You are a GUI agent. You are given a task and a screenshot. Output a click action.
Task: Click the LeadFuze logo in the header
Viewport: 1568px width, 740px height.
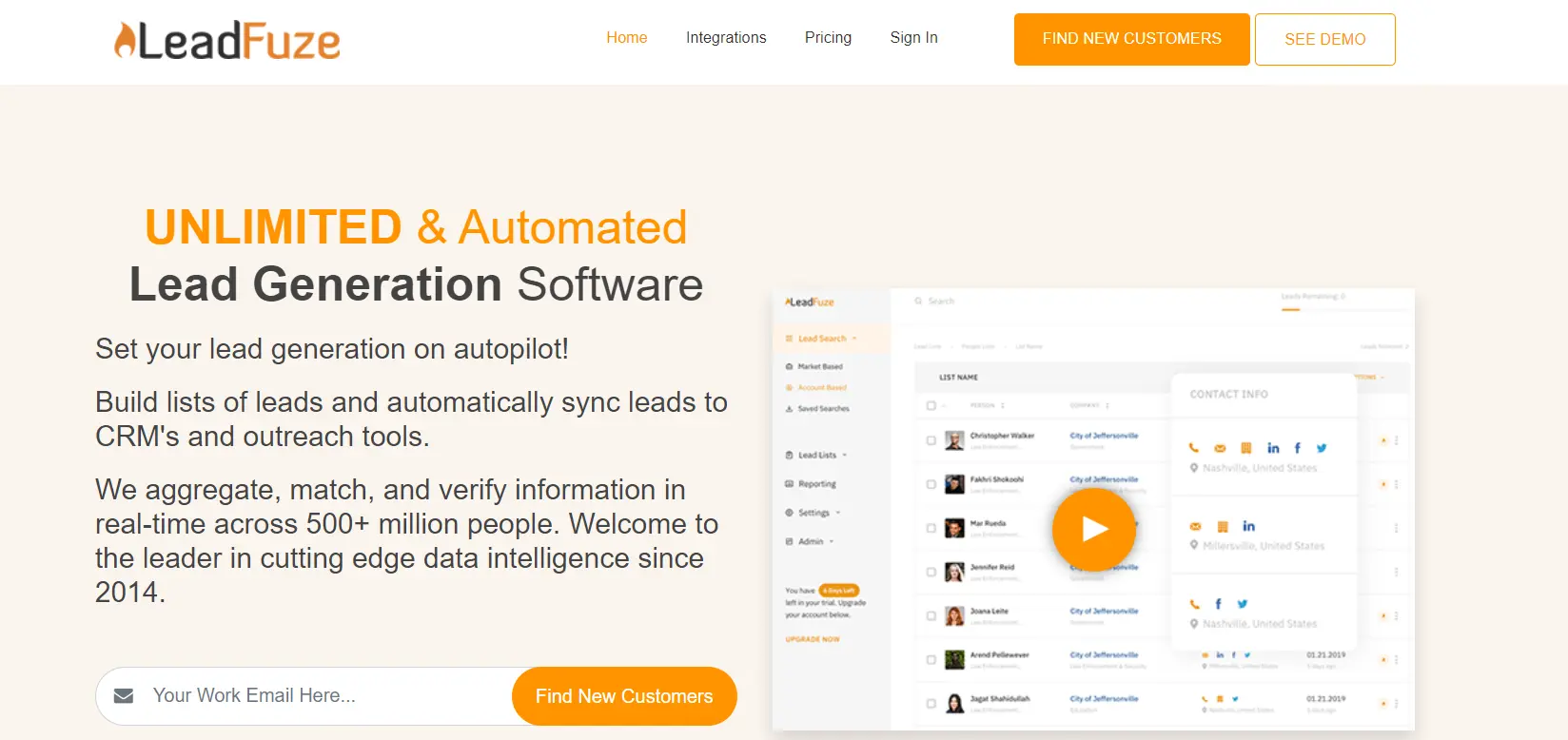pos(227,41)
